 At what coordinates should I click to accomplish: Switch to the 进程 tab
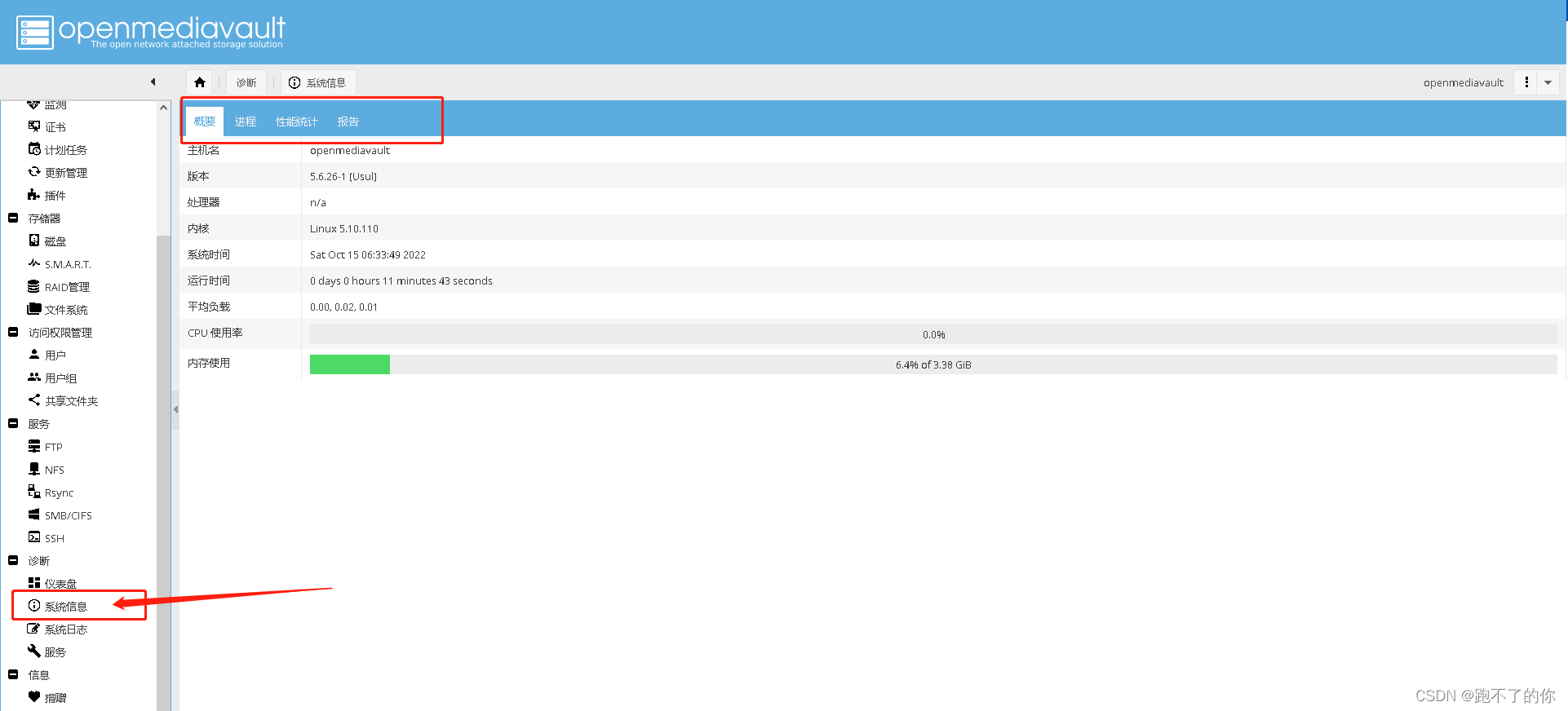coord(246,121)
